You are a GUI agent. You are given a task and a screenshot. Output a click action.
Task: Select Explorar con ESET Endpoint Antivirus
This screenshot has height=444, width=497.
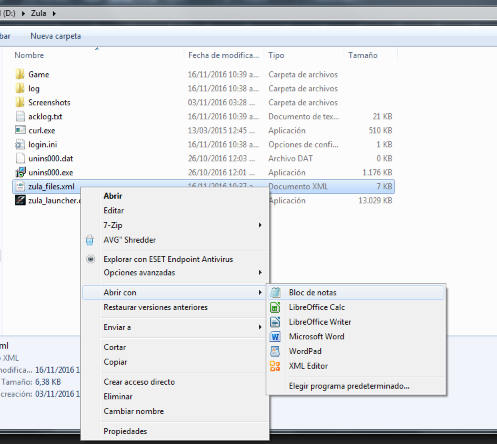click(175, 259)
